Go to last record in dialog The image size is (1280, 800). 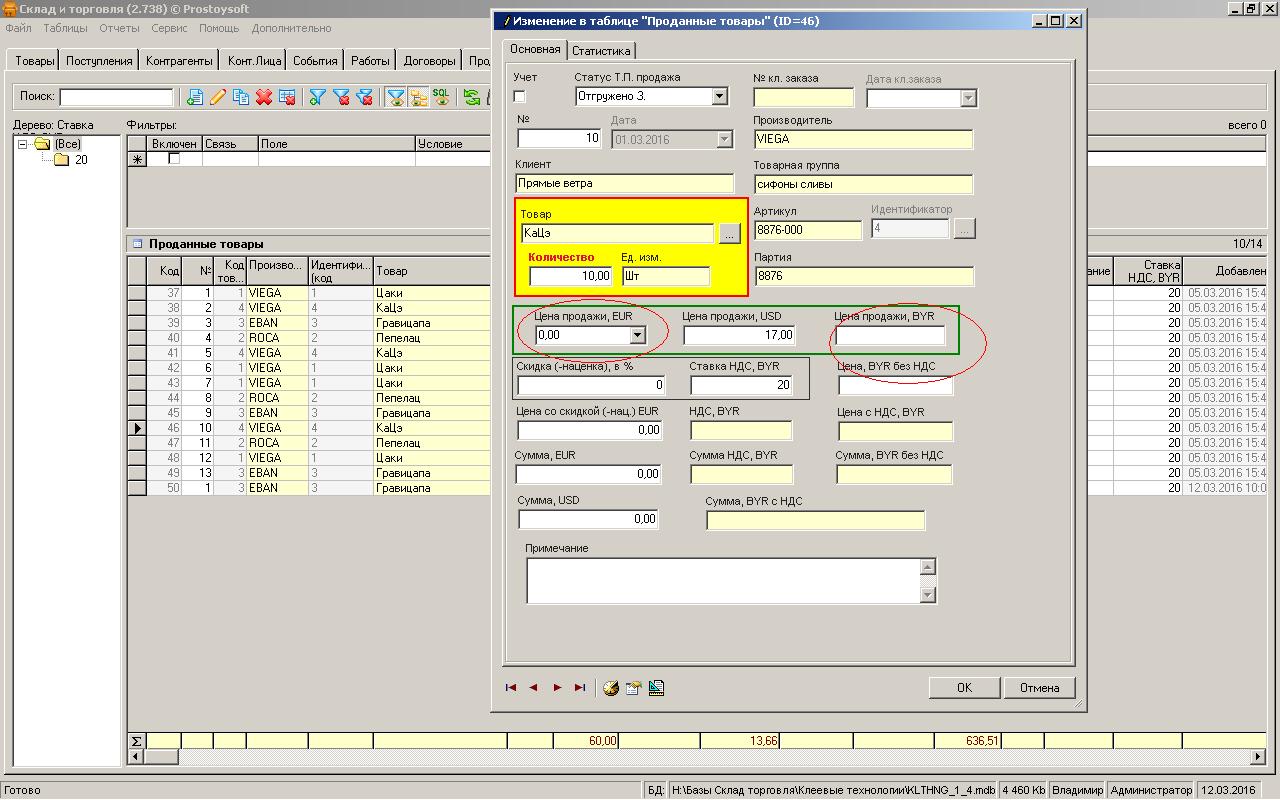pos(579,688)
